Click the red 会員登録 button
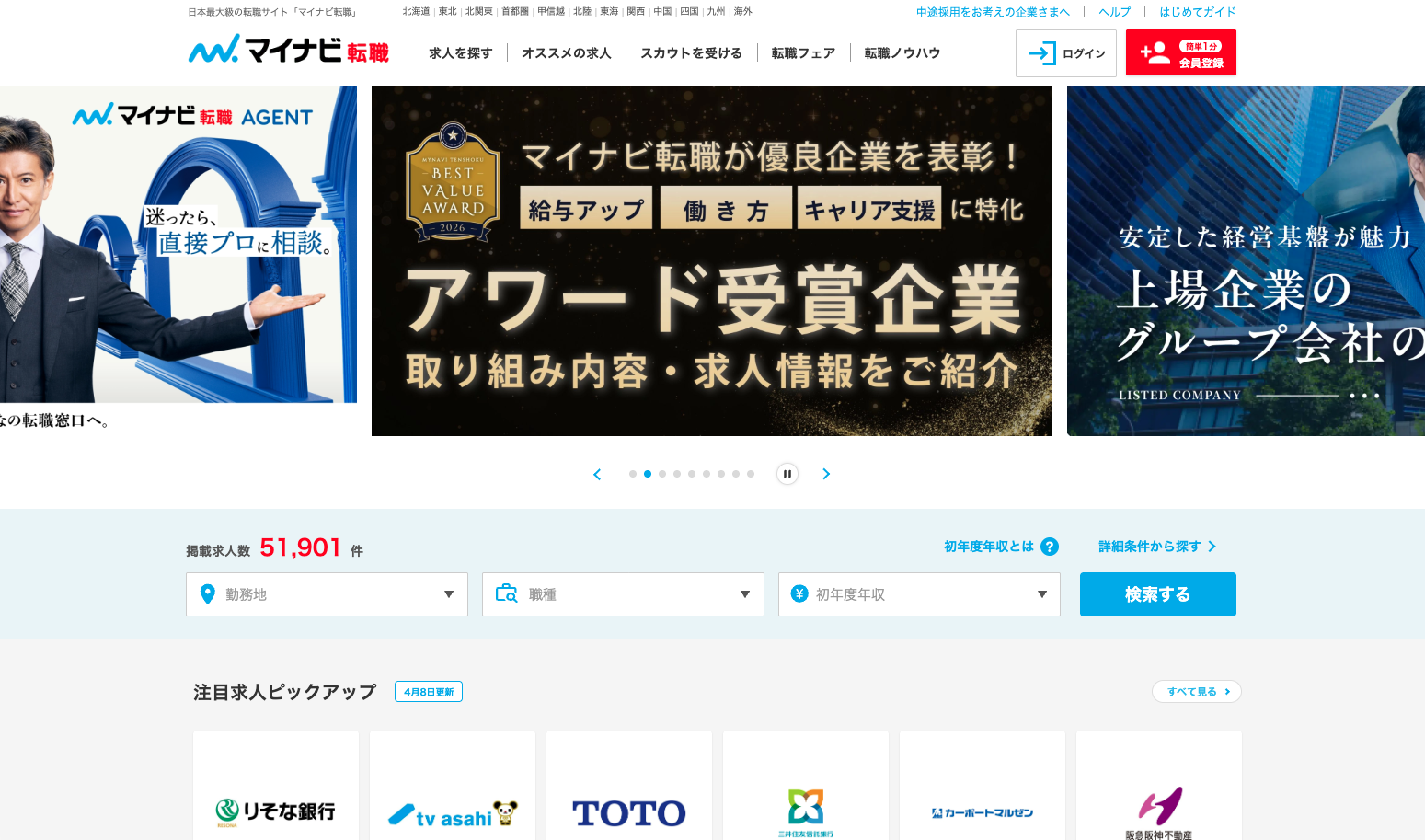This screenshot has width=1425, height=840. click(1181, 52)
